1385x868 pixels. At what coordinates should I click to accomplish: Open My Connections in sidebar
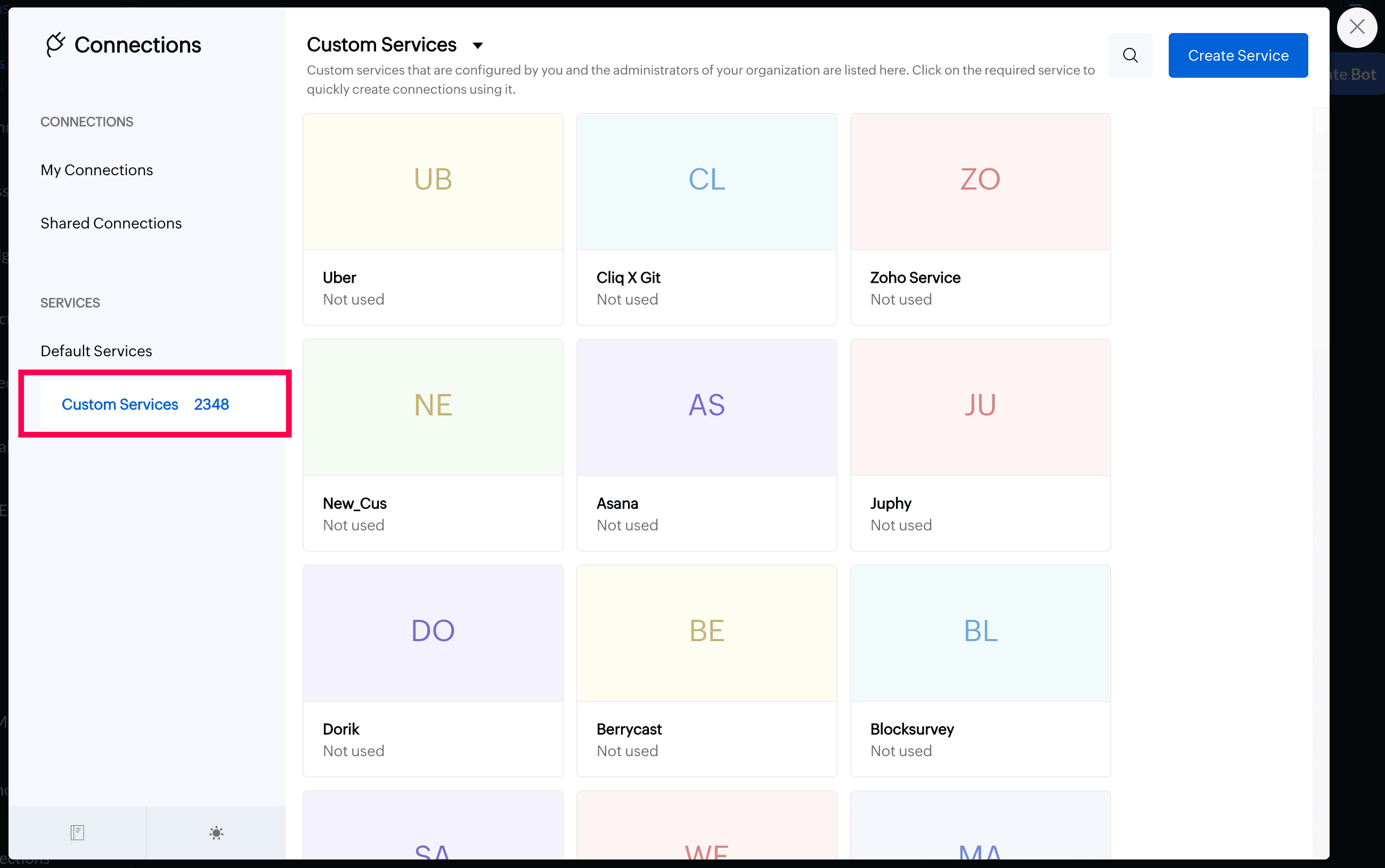(96, 170)
